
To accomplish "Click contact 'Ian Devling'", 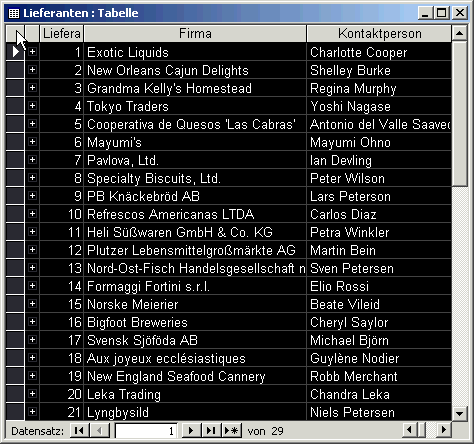I will (x=379, y=160).
